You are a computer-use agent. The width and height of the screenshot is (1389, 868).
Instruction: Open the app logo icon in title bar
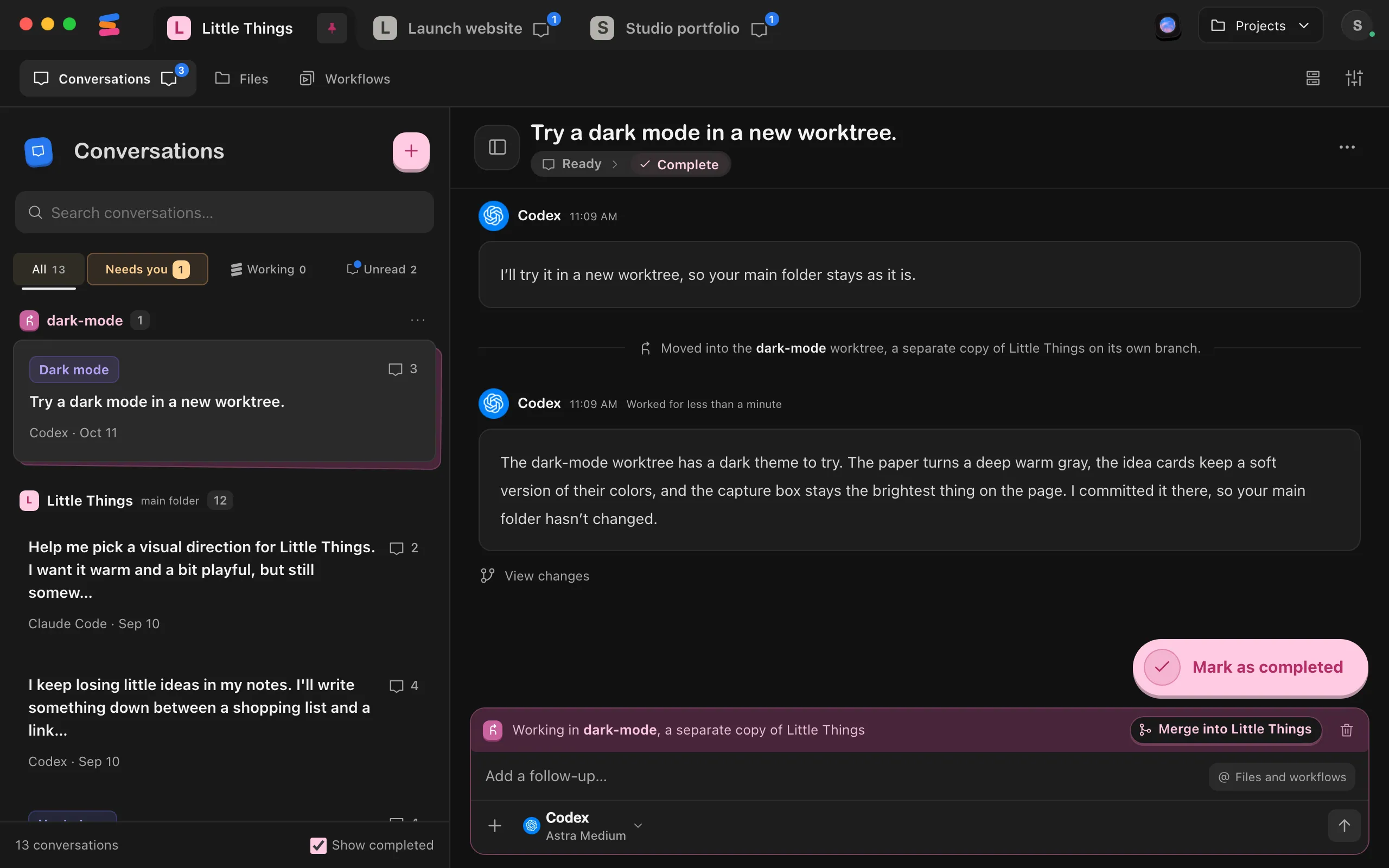[x=109, y=25]
